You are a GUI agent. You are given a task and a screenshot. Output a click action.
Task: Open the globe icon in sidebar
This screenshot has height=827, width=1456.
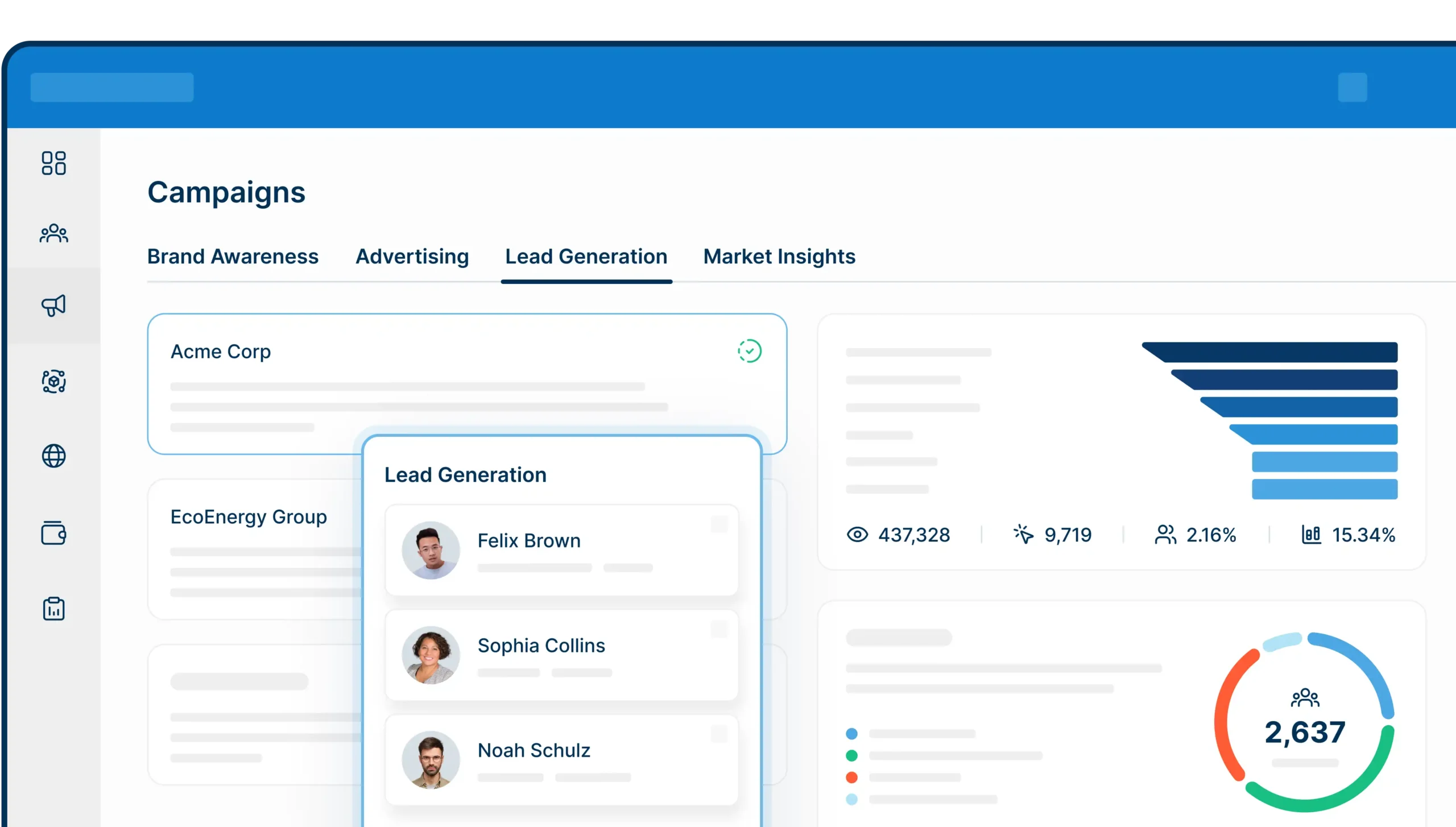point(53,456)
